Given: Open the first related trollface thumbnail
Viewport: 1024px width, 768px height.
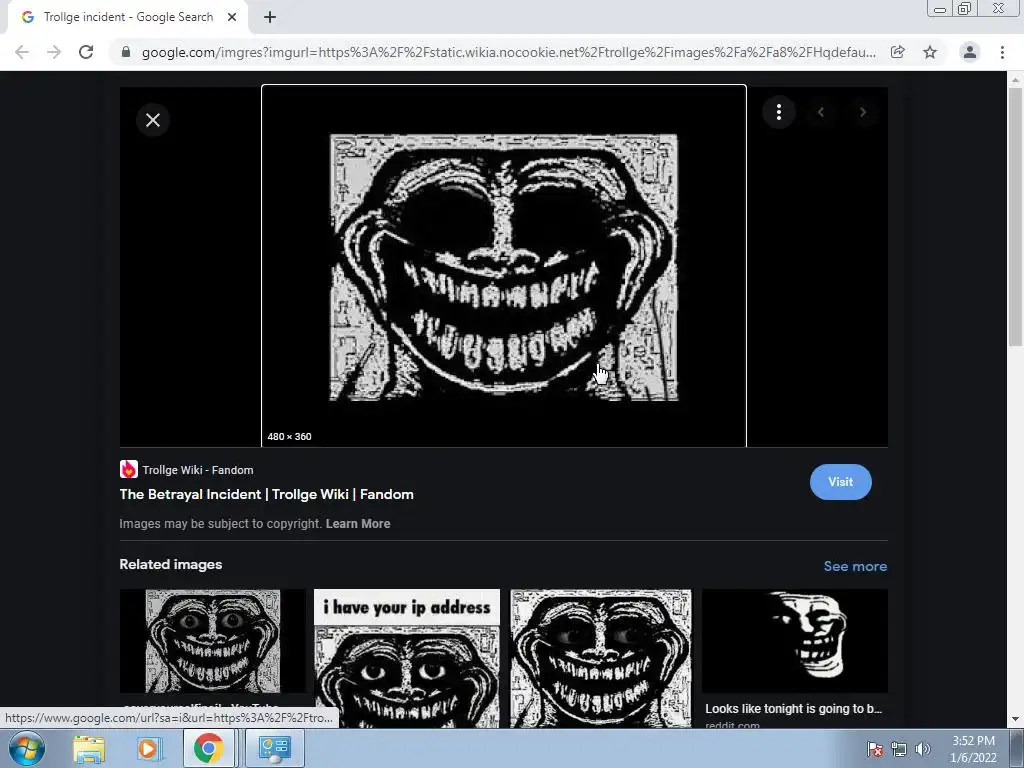Looking at the screenshot, I should (x=212, y=641).
